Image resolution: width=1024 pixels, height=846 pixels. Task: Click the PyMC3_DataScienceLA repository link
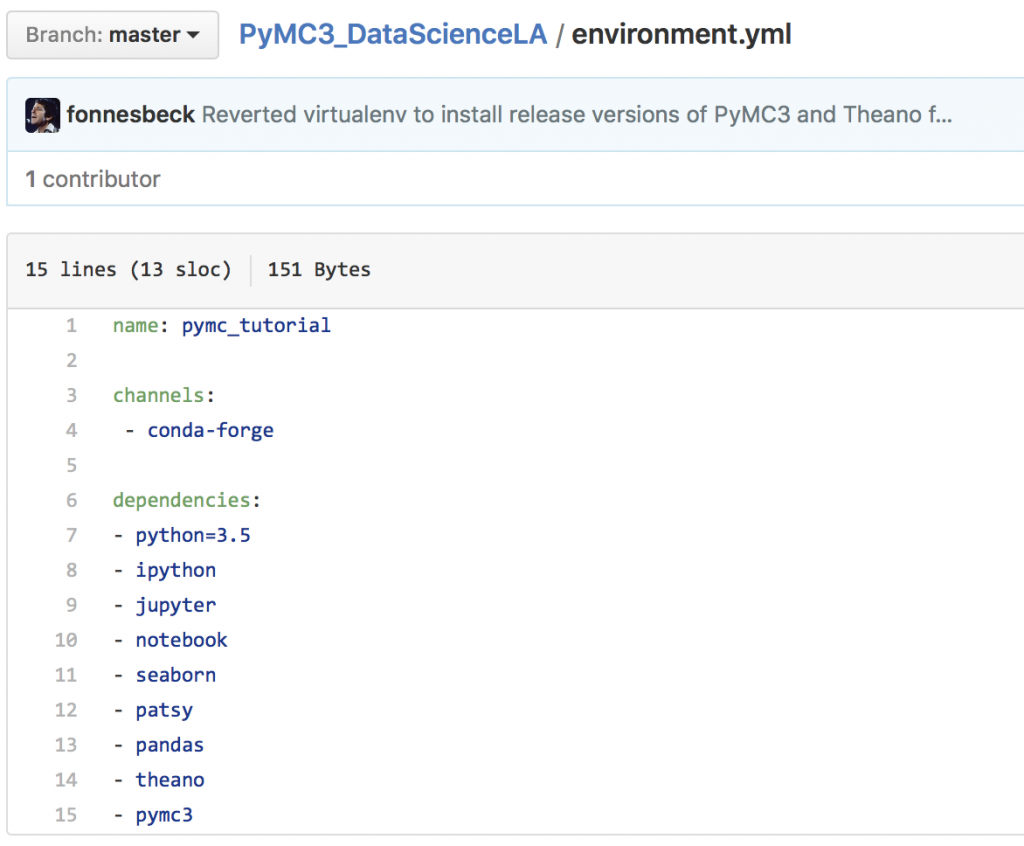coord(393,35)
